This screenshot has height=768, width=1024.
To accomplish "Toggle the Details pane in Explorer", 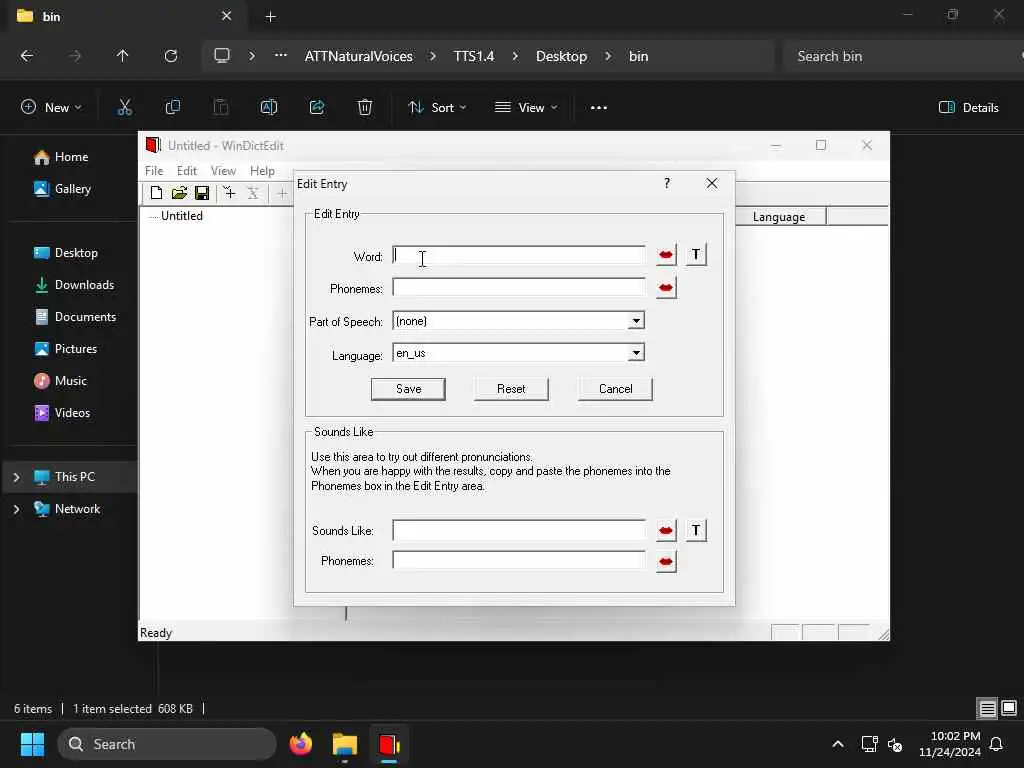I will 968,107.
